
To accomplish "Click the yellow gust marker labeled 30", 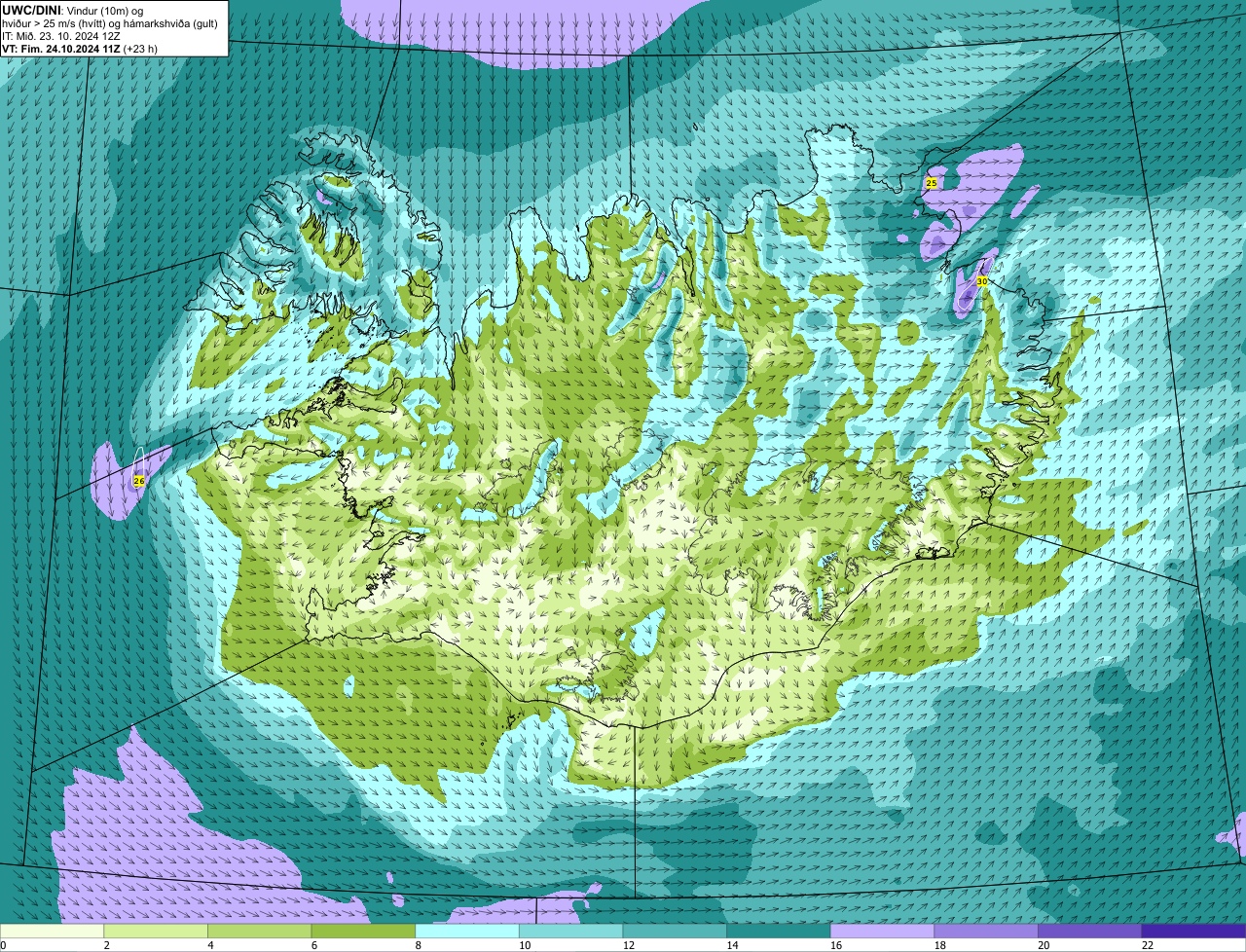I will coord(981,281).
